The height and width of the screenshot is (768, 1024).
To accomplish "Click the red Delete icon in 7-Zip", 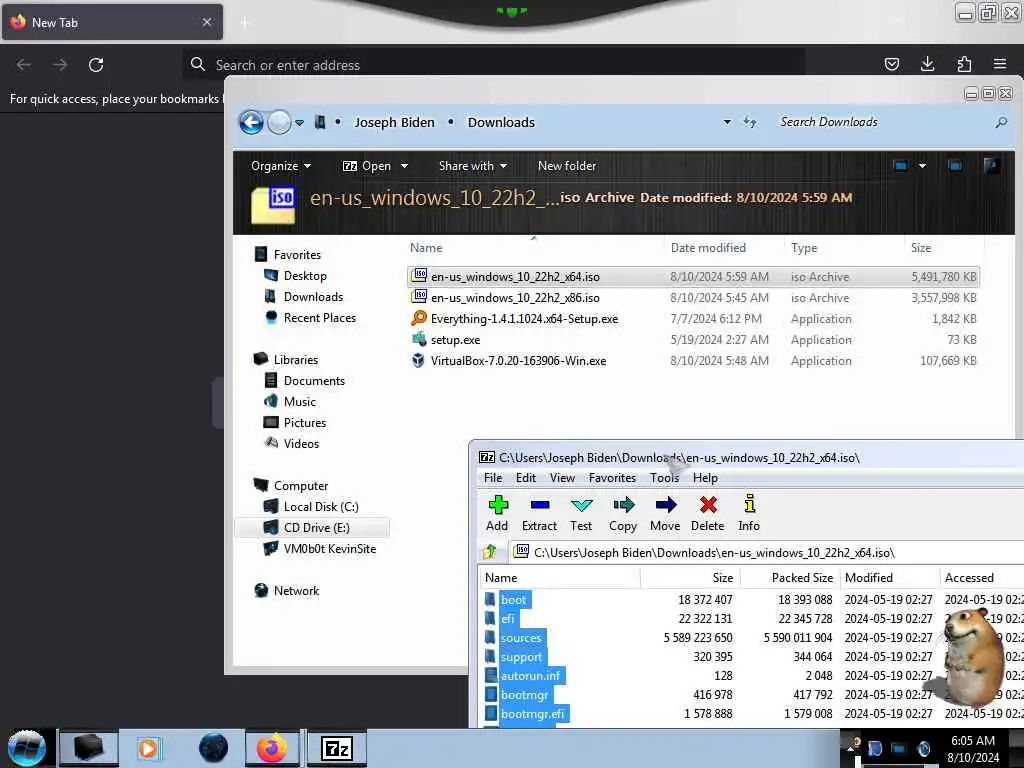I will (x=708, y=513).
